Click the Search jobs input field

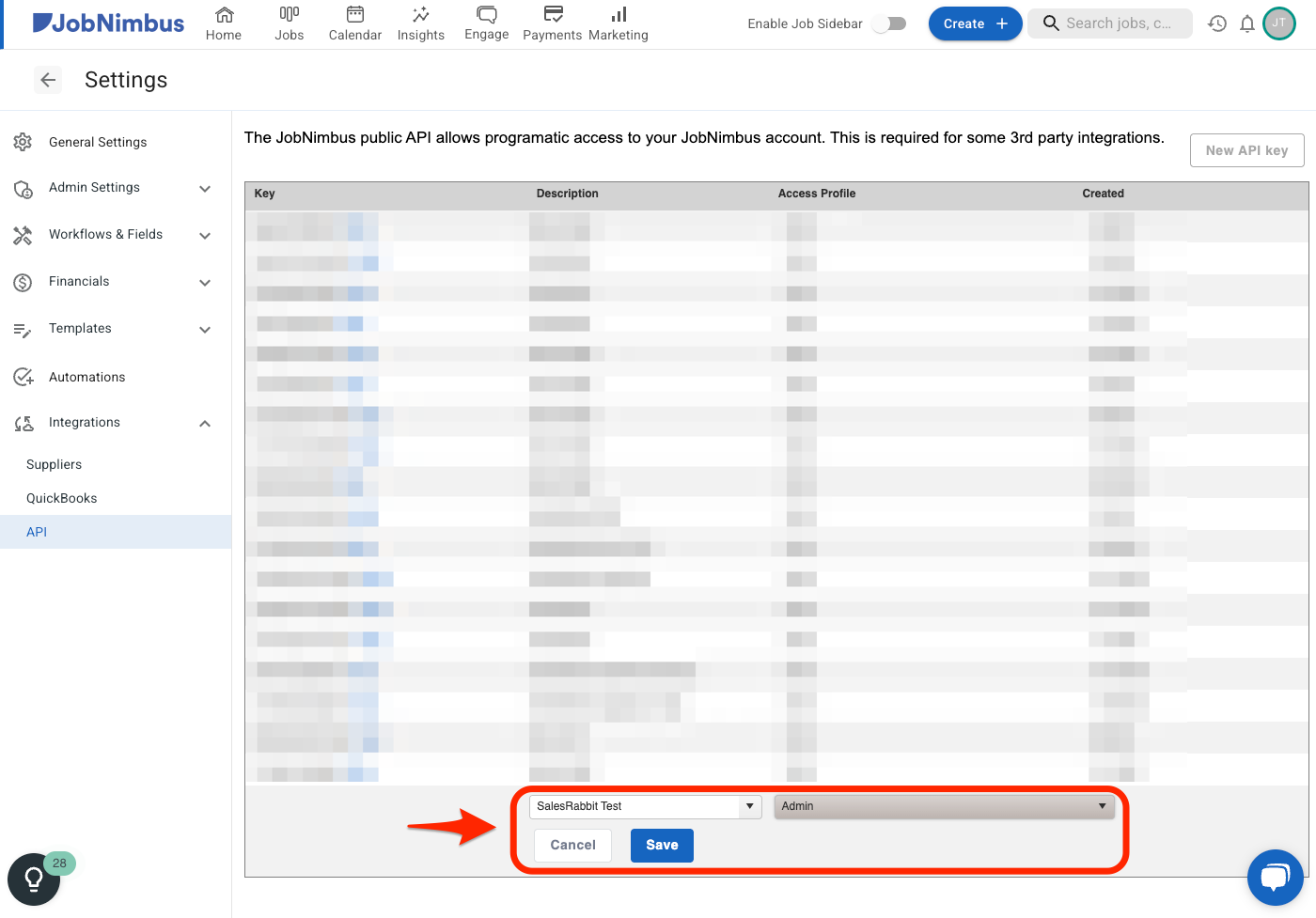[x=1110, y=23]
